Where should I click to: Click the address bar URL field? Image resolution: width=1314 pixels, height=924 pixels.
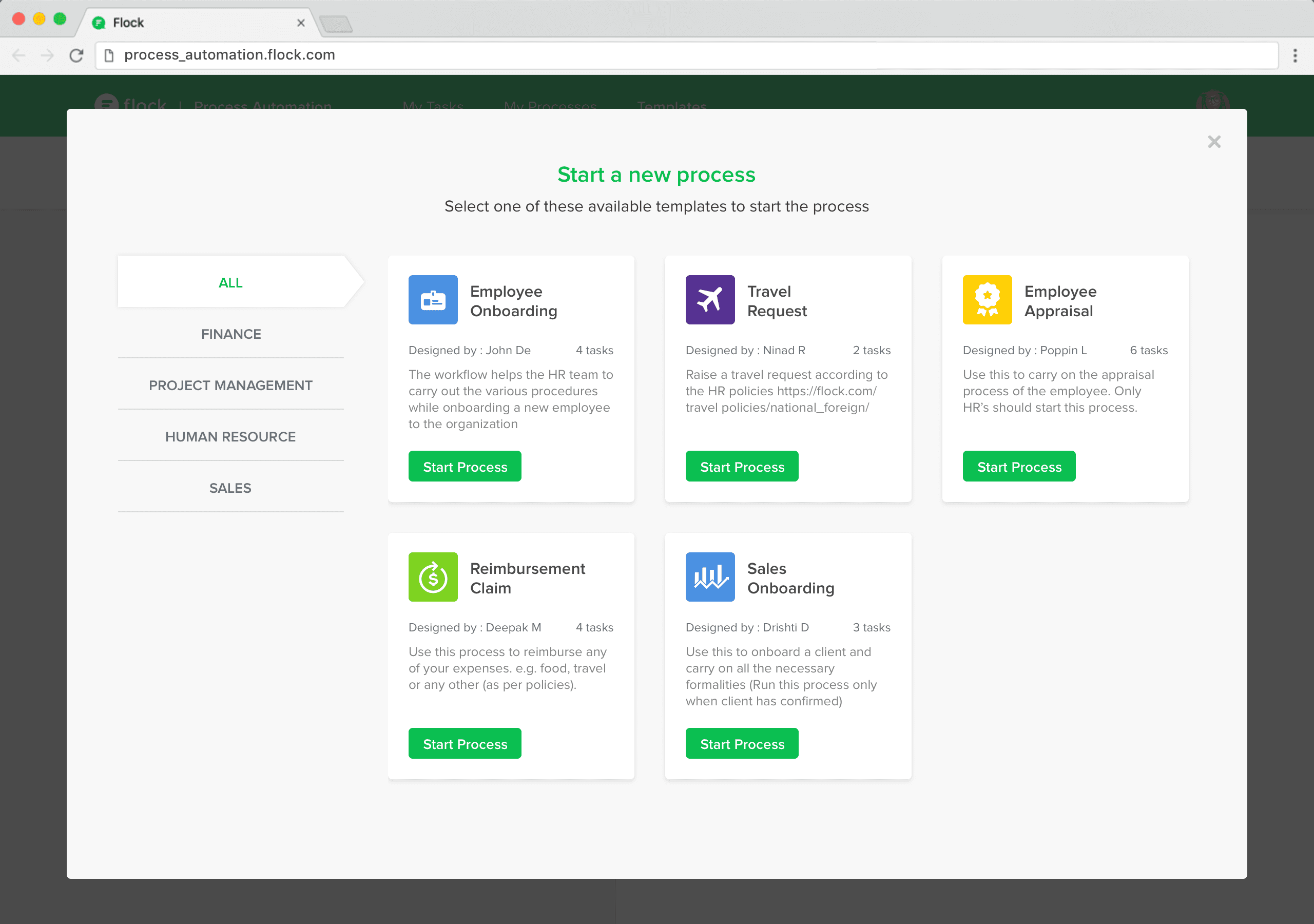[x=687, y=55]
